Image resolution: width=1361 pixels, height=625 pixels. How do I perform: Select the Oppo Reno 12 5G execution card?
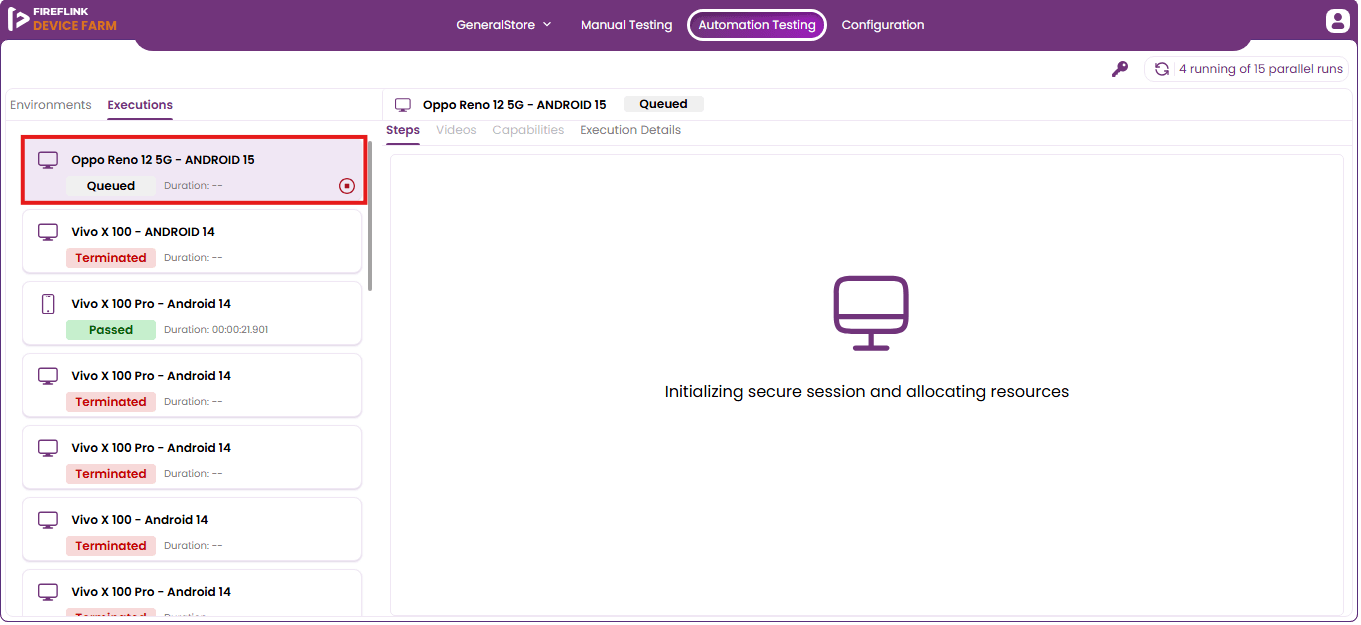pyautogui.click(x=194, y=171)
